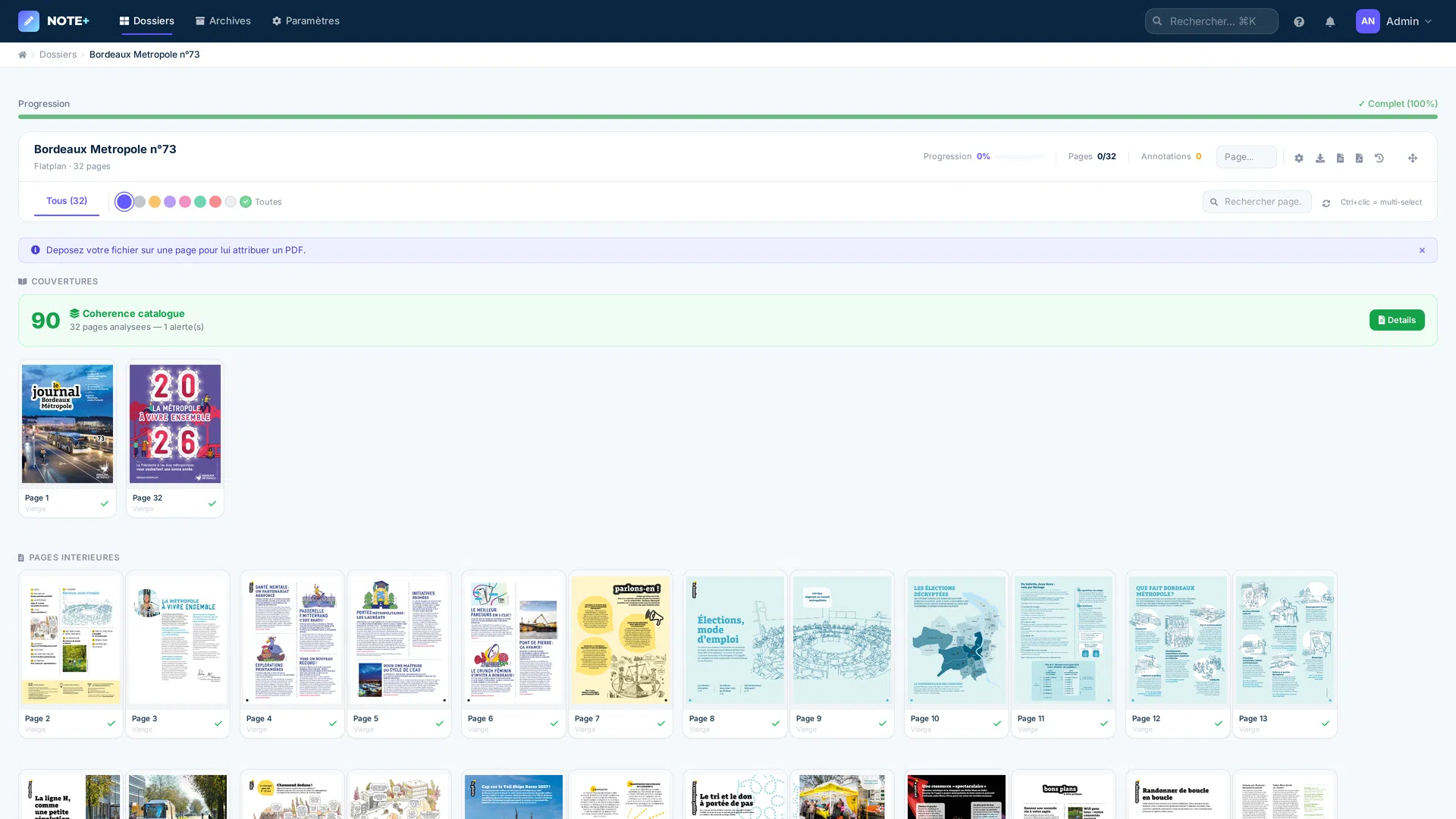Open the dossier settings gear icon
Viewport: 1456px width, 819px height.
click(1298, 158)
